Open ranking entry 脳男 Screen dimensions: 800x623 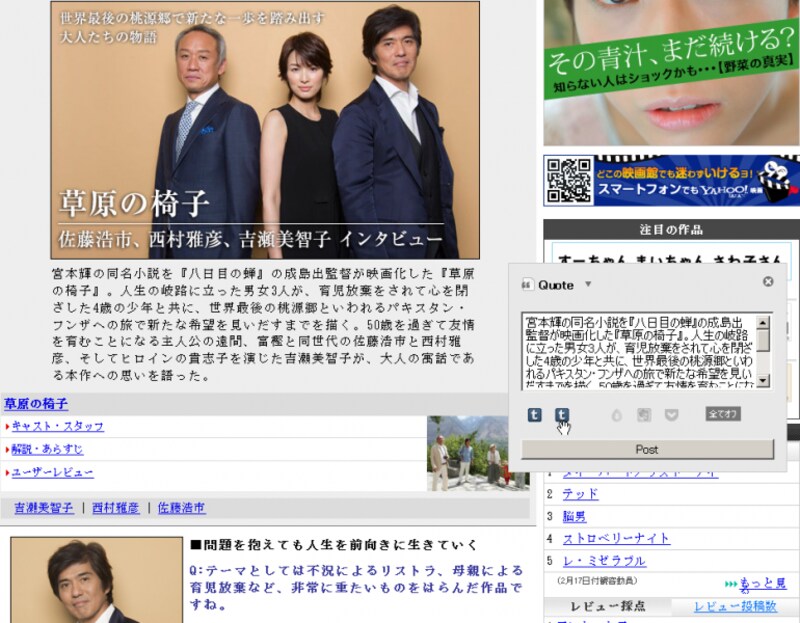pos(574,516)
